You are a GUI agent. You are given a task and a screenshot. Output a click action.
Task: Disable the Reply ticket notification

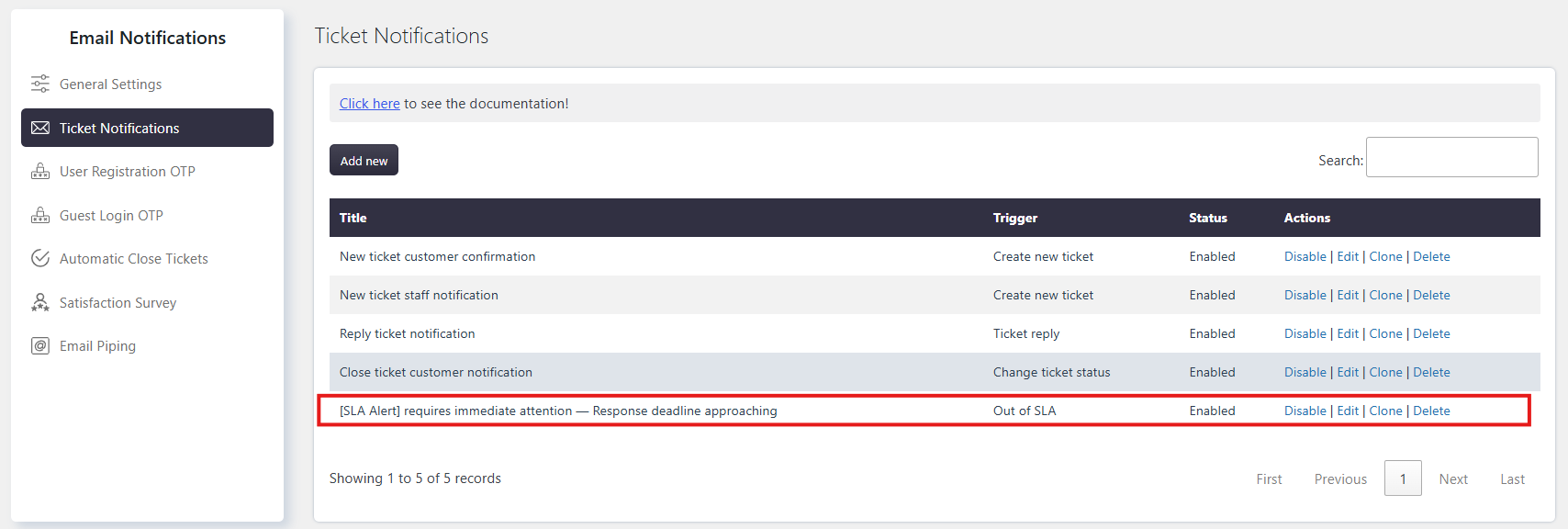pos(1305,333)
